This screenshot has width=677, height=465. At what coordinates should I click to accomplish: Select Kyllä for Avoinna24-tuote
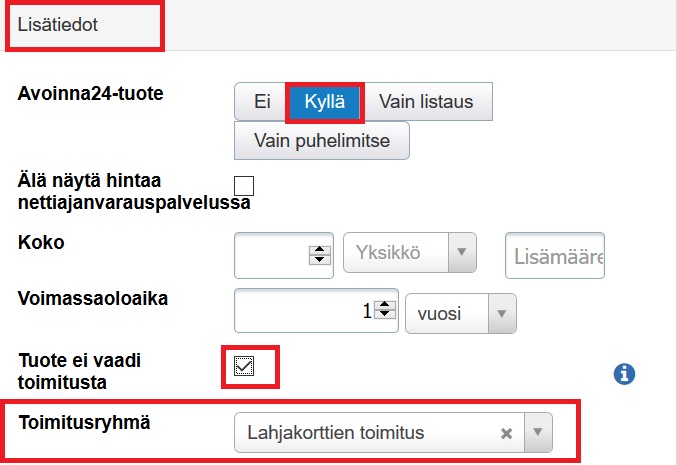[324, 101]
